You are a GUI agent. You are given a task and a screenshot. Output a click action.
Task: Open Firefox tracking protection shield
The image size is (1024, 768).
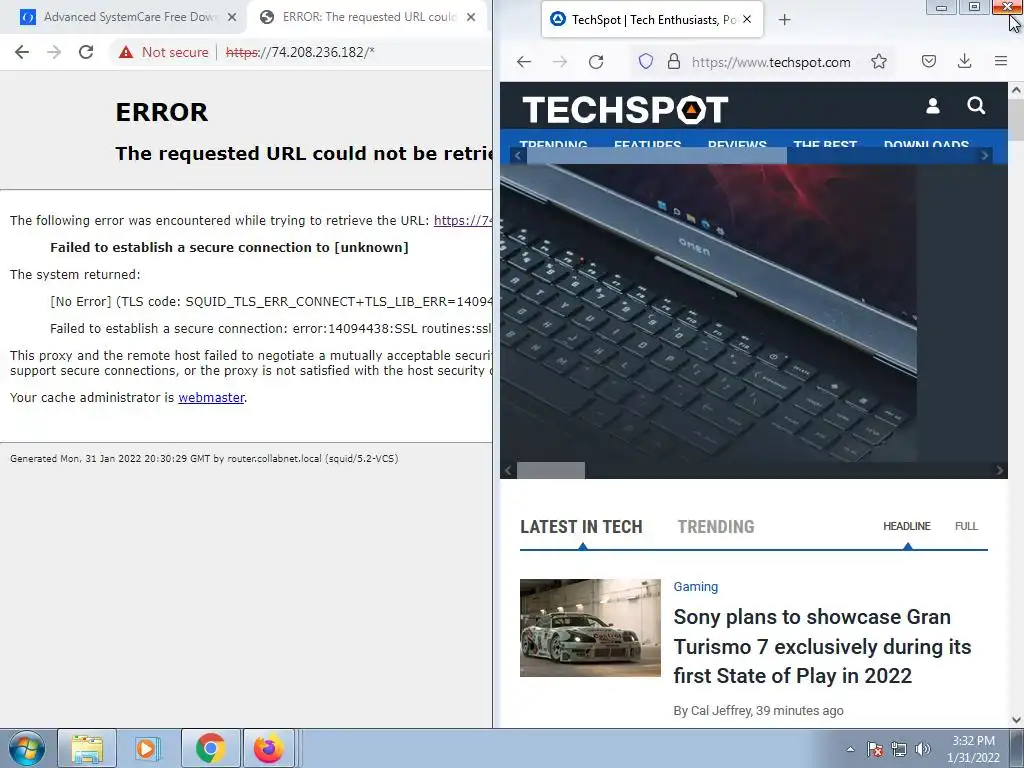(x=645, y=62)
